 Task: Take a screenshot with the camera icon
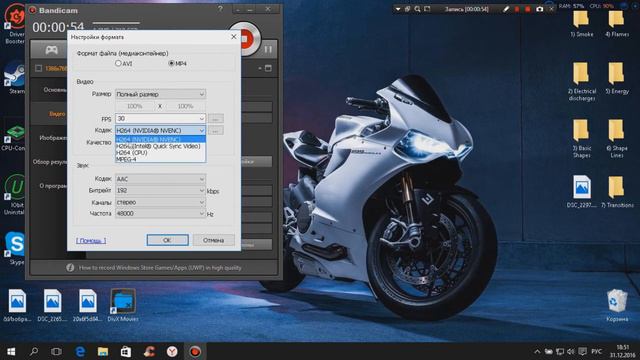pos(540,9)
